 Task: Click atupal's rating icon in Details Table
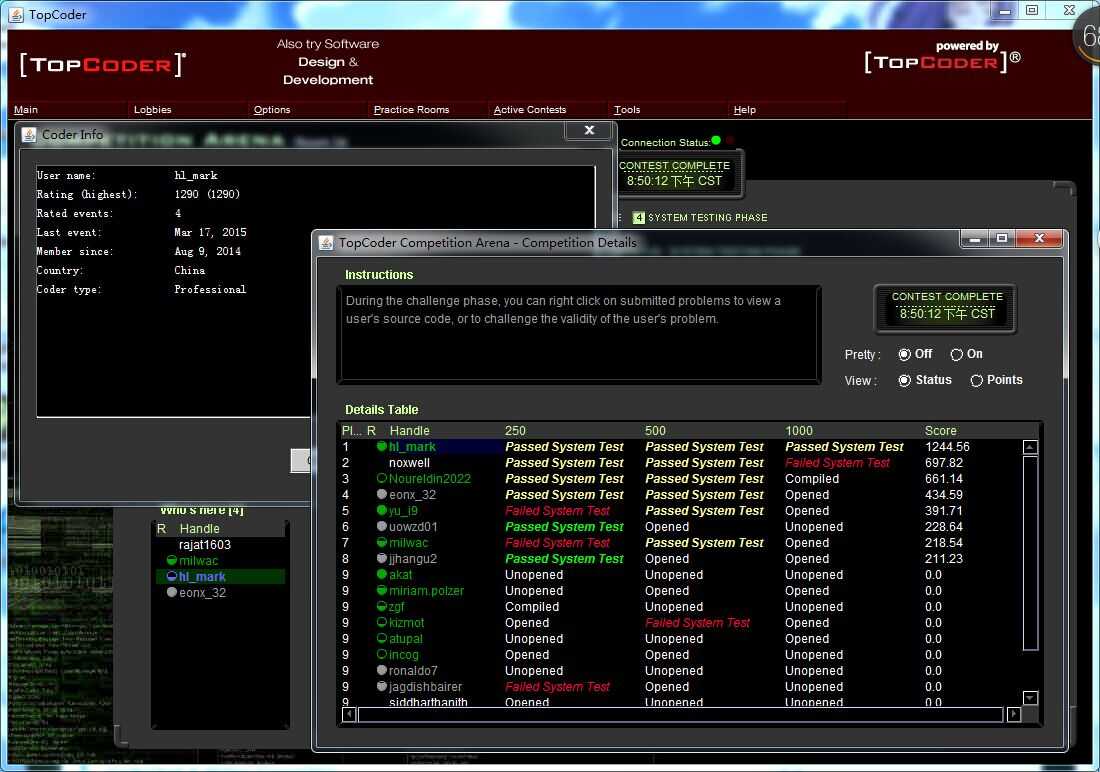382,638
